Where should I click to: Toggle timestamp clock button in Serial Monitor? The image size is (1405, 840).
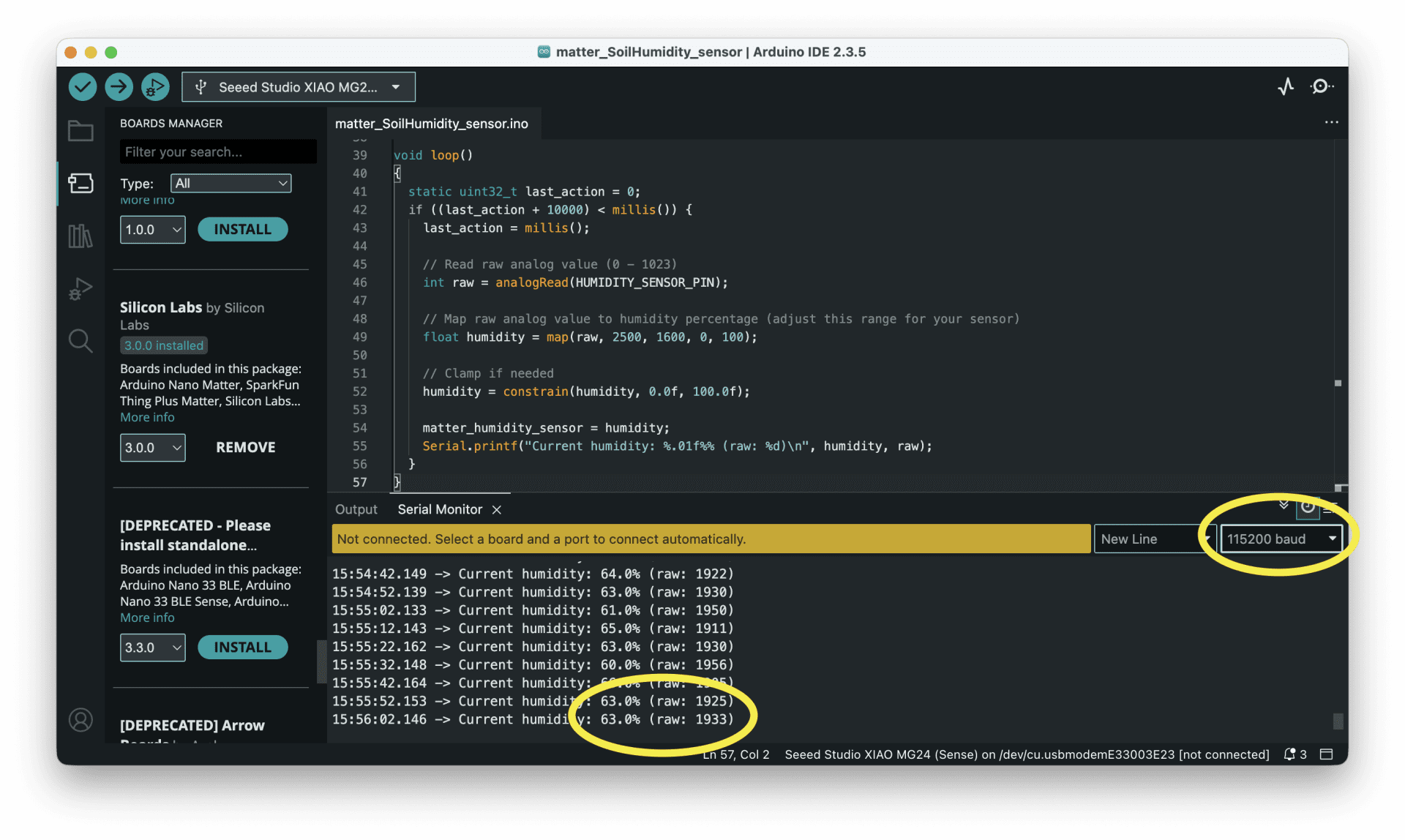click(1307, 507)
